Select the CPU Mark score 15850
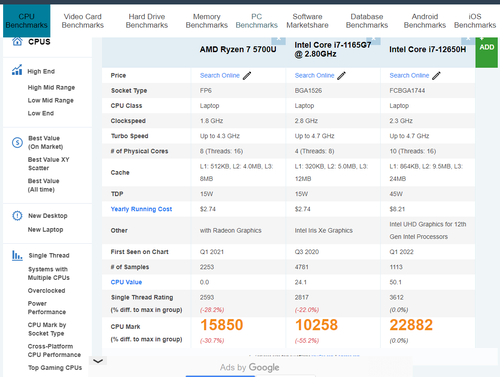Viewport: 500px width, 377px height. (x=221, y=325)
